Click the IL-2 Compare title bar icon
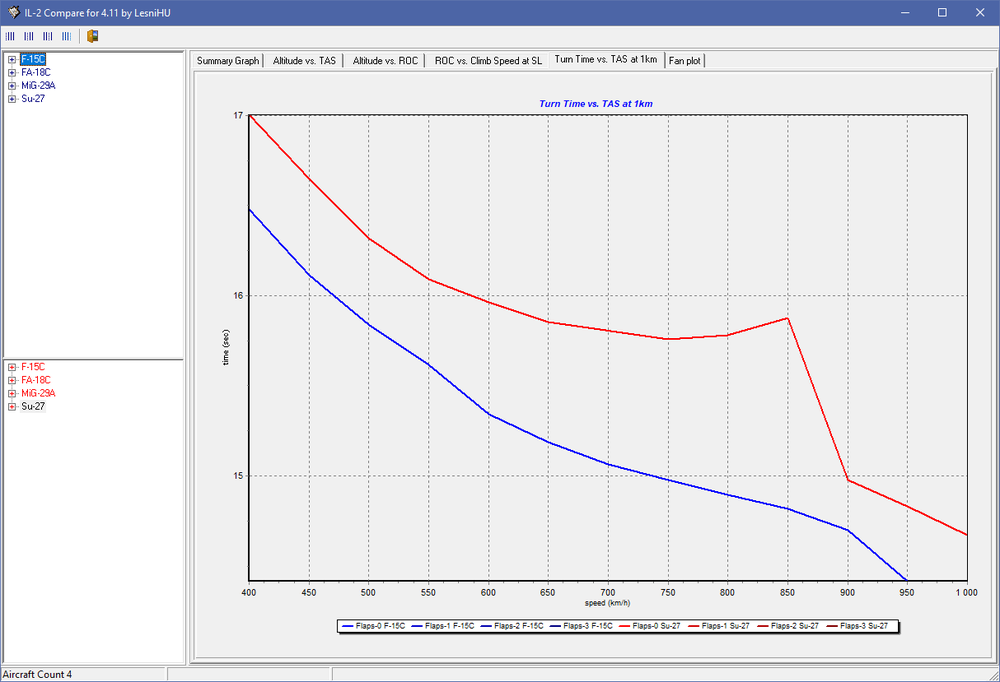Viewport: 1000px width, 682px height. tap(14, 12)
